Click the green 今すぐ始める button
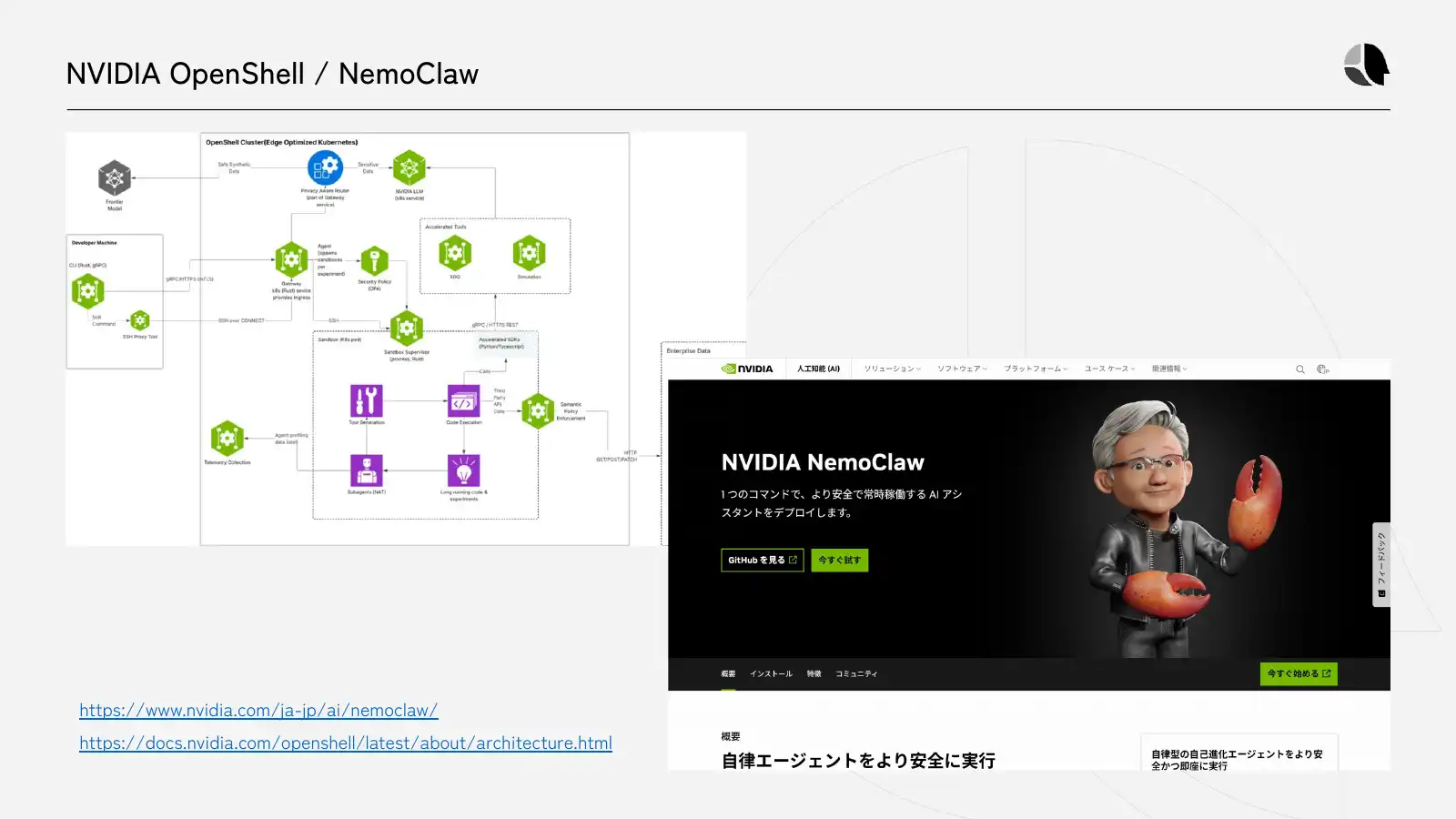 tap(1299, 673)
